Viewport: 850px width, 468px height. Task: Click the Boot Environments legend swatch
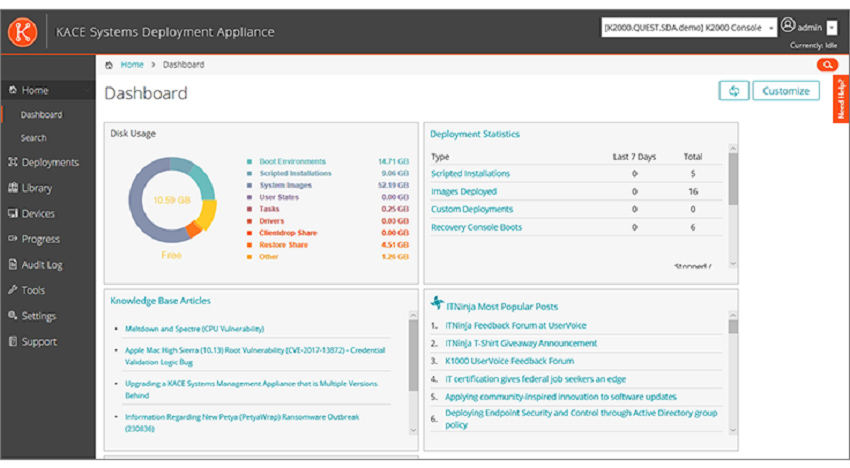pos(249,162)
